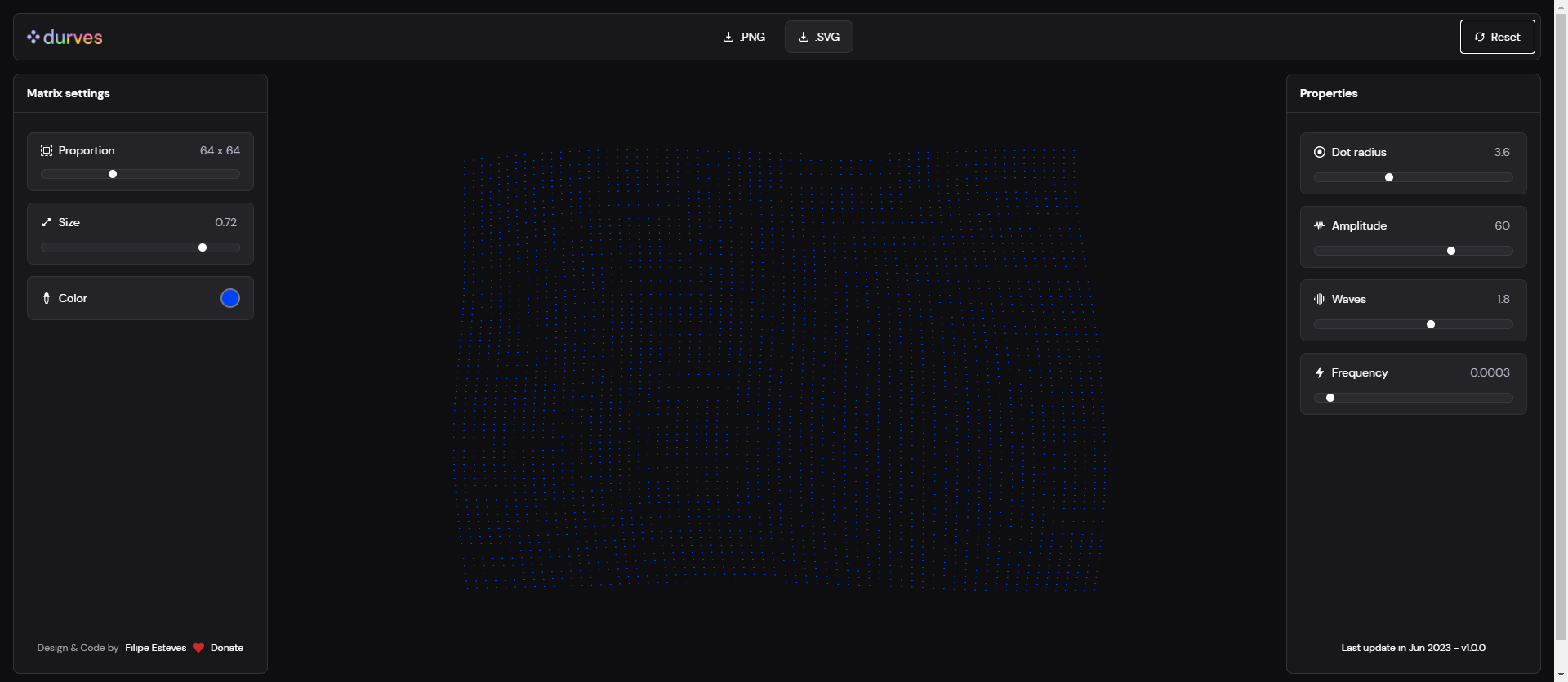1568x682 pixels.
Task: Click the Amplitude waveform icon
Action: pyautogui.click(x=1320, y=225)
